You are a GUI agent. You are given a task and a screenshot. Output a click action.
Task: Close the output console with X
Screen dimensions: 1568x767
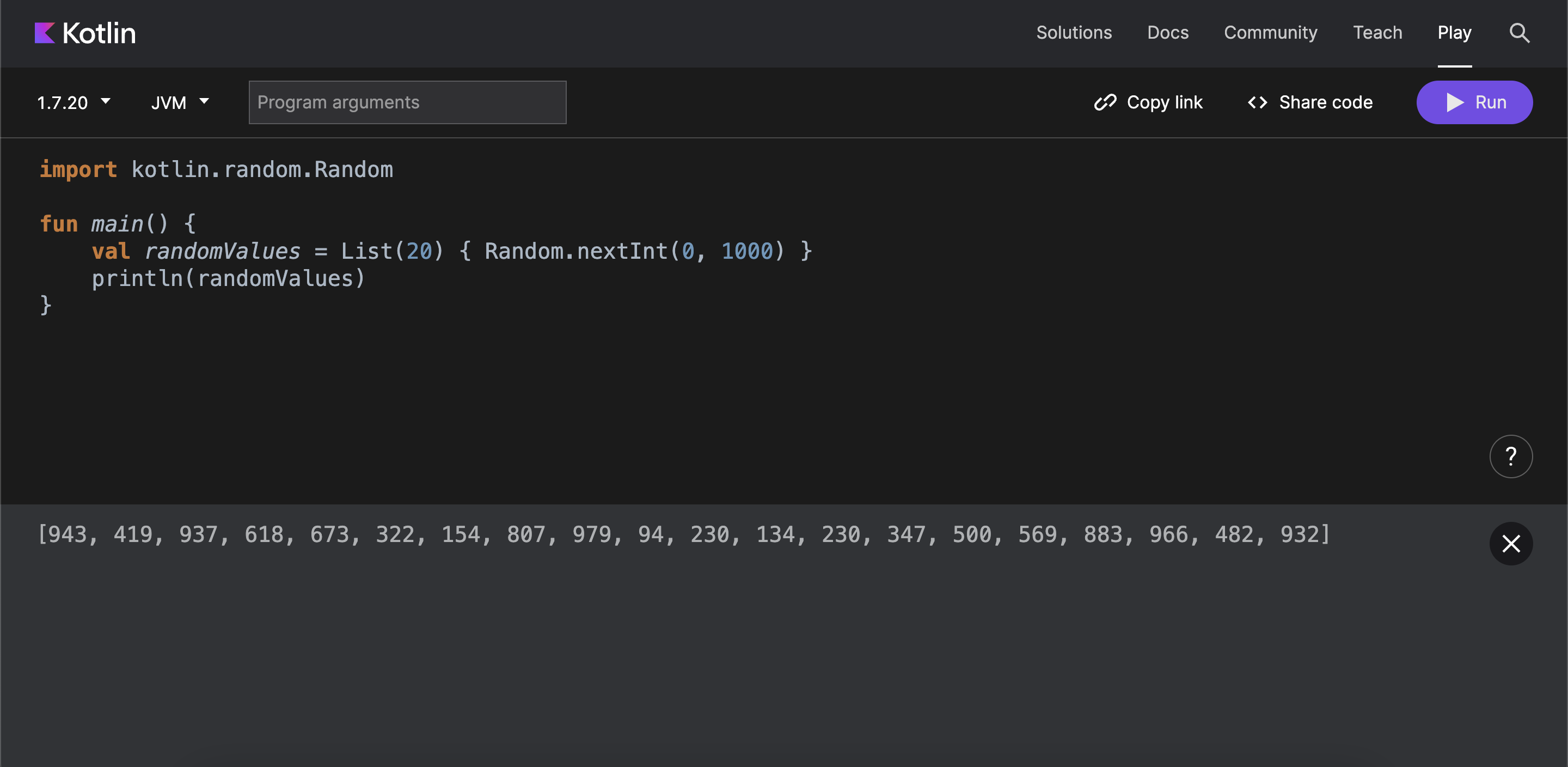[1510, 544]
